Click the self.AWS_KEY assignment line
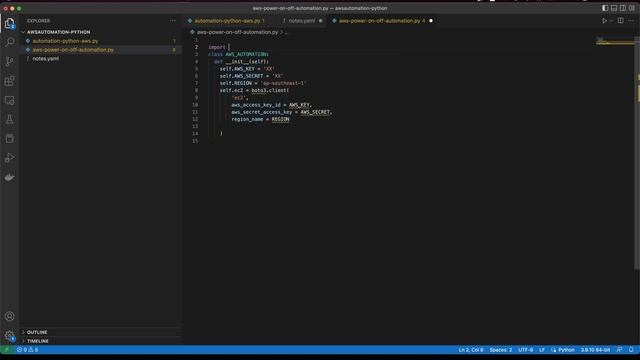The height and width of the screenshot is (360, 640). tap(247, 69)
